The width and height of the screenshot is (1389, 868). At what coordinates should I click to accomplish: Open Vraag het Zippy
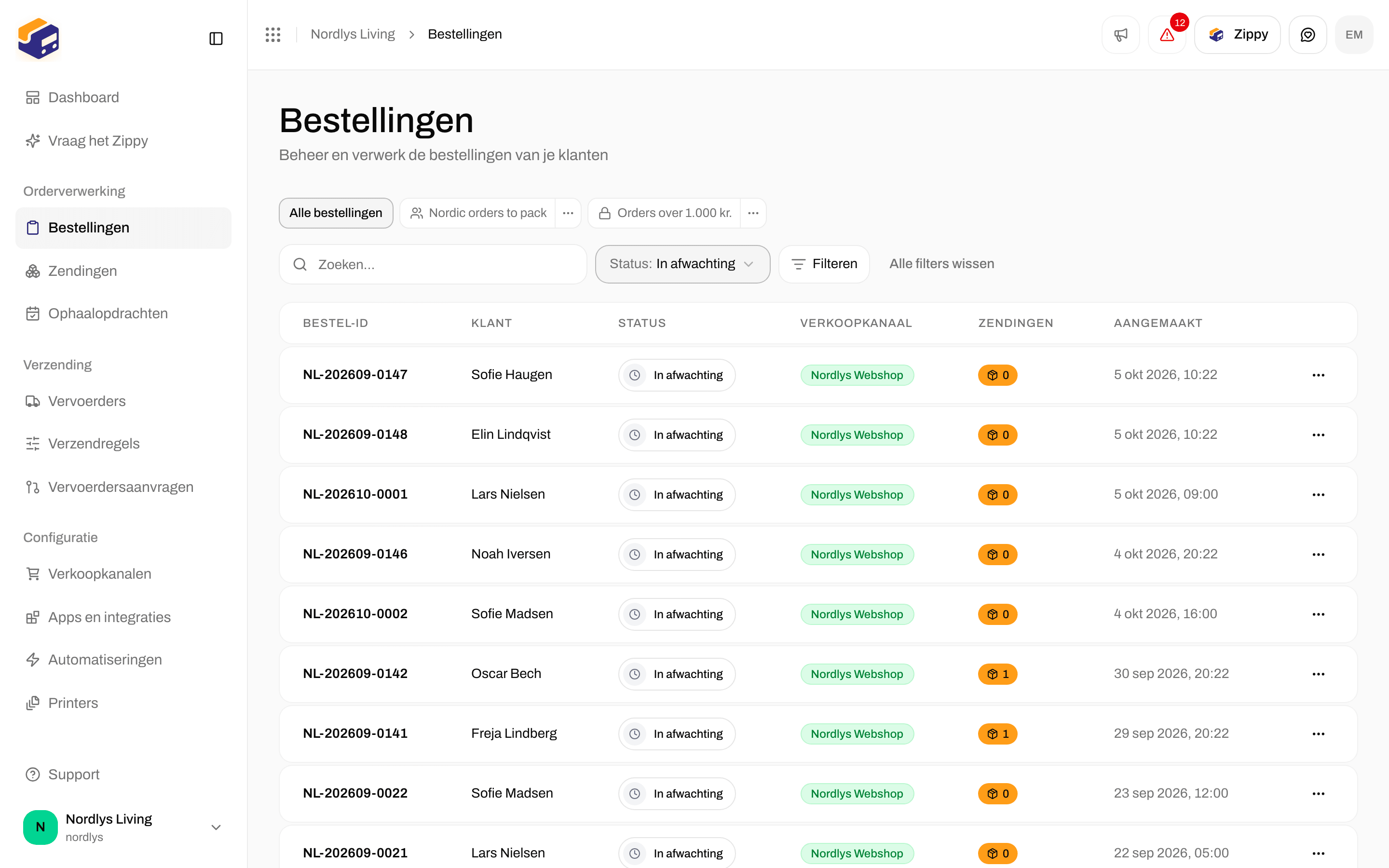[x=123, y=141]
